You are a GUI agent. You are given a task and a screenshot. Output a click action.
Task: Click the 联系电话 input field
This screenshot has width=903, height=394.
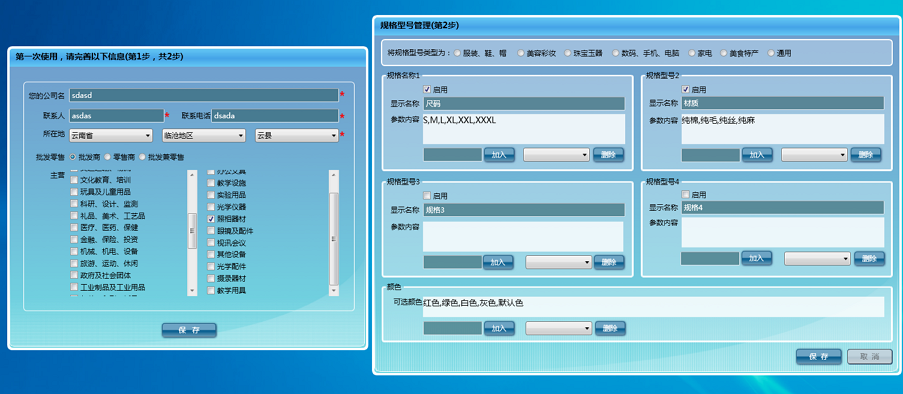(275, 116)
